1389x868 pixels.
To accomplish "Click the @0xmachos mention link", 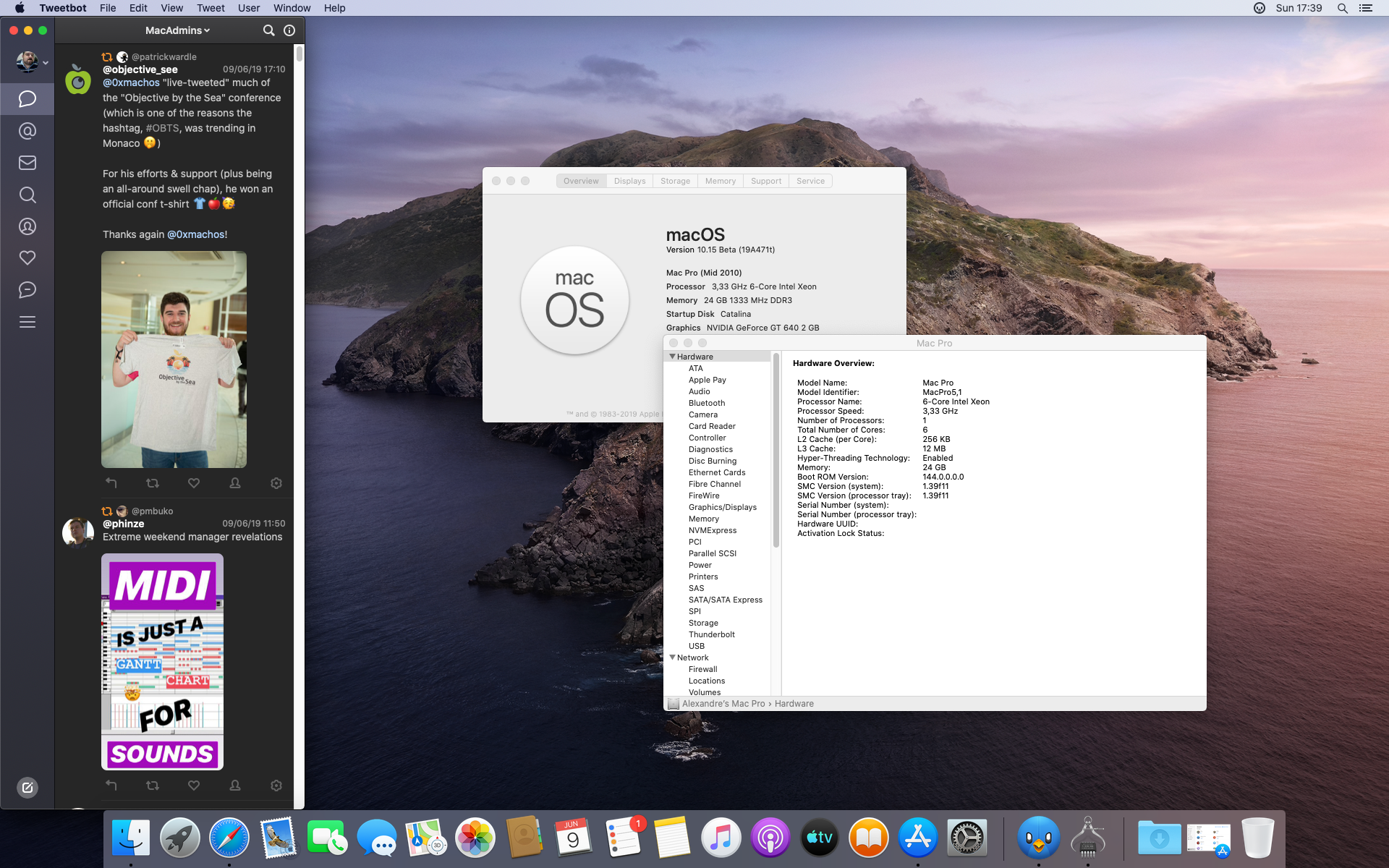I will tap(131, 82).
